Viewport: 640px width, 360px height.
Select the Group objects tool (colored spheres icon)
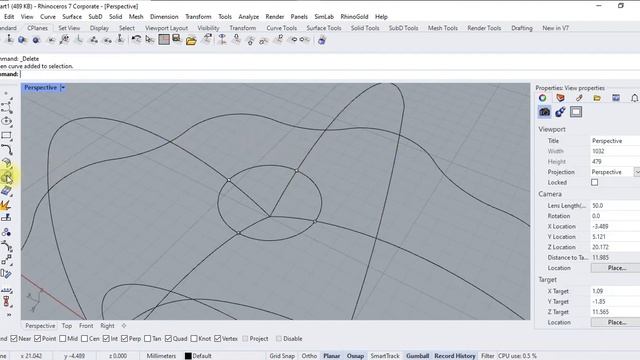(x=6, y=232)
